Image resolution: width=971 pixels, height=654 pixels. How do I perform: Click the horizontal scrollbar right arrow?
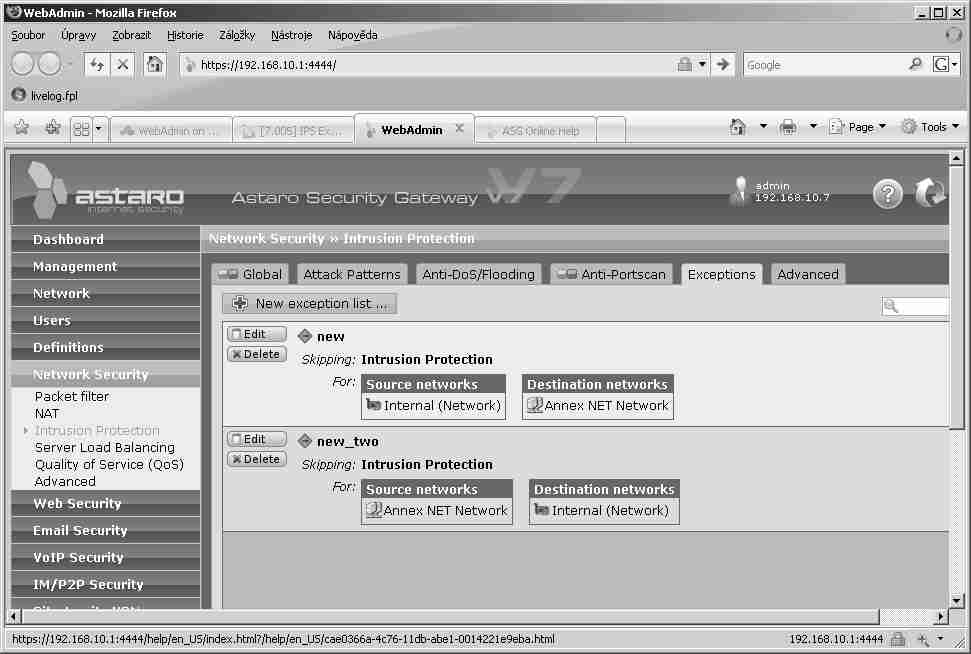pyautogui.click(x=941, y=616)
